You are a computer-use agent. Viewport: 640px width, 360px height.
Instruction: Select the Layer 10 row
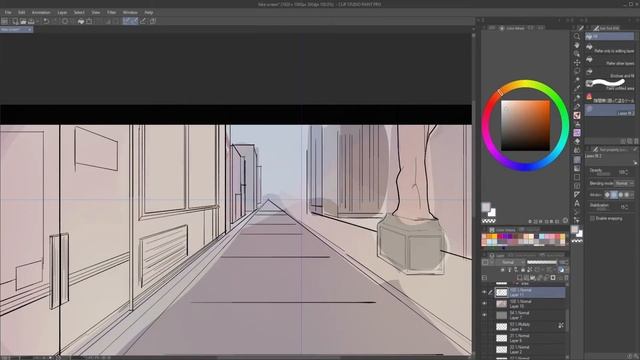pyautogui.click(x=530, y=304)
